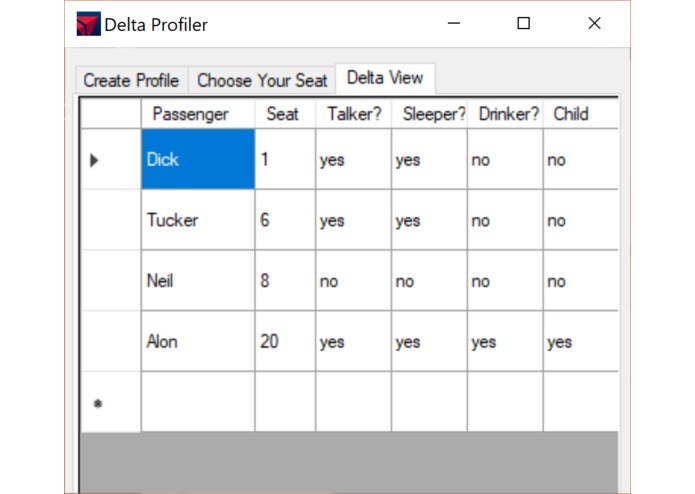Viewport: 695px width, 494px height.
Task: Click Alon's Drinker? cell
Action: [505, 342]
